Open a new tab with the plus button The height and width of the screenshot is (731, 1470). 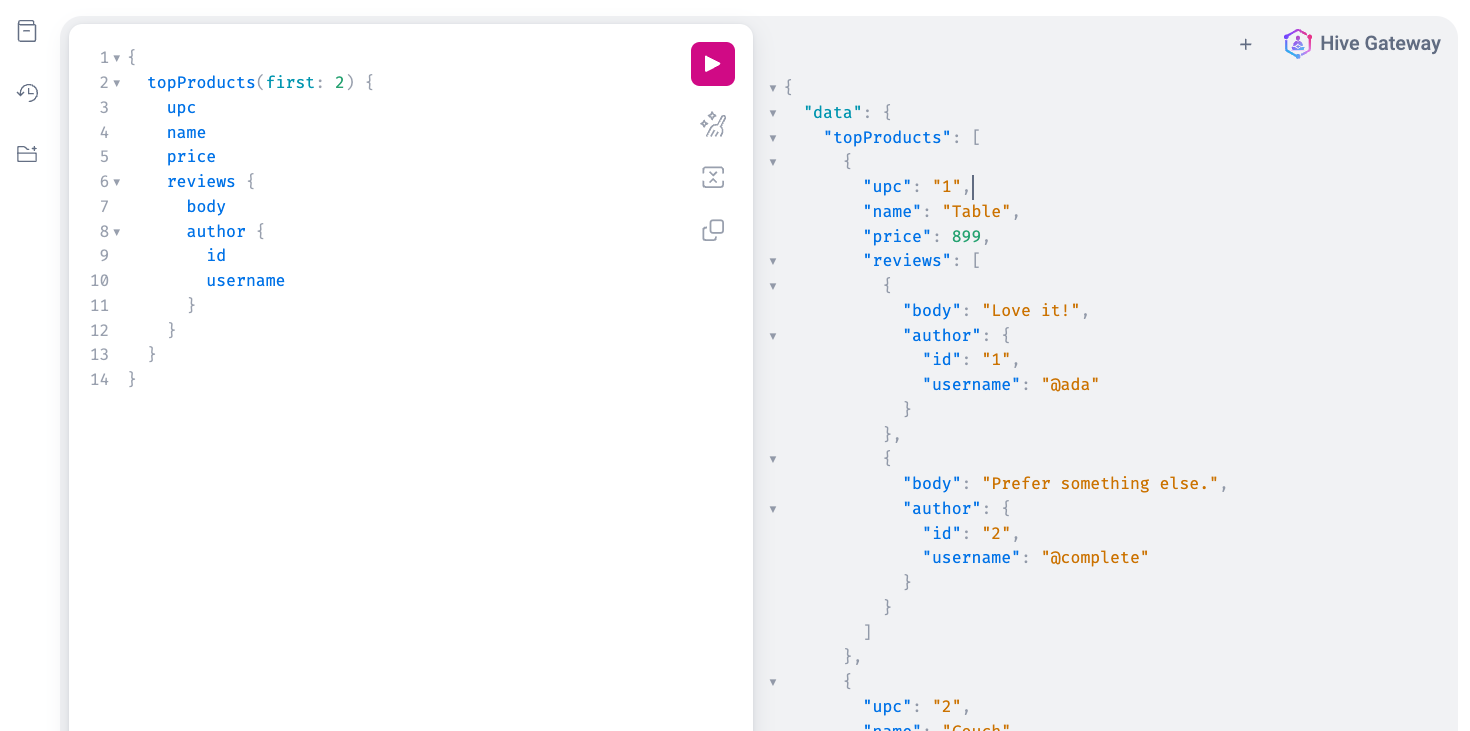point(1245,44)
